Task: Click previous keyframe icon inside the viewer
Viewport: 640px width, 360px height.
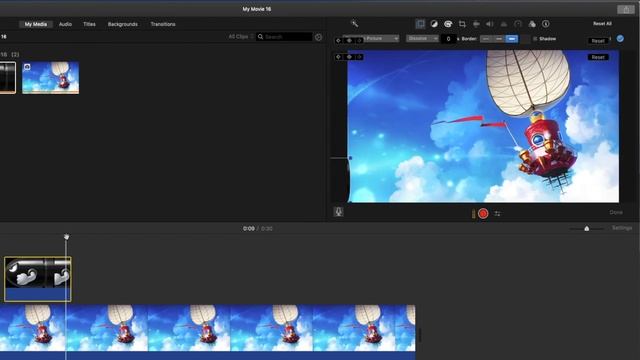Action: pos(338,57)
